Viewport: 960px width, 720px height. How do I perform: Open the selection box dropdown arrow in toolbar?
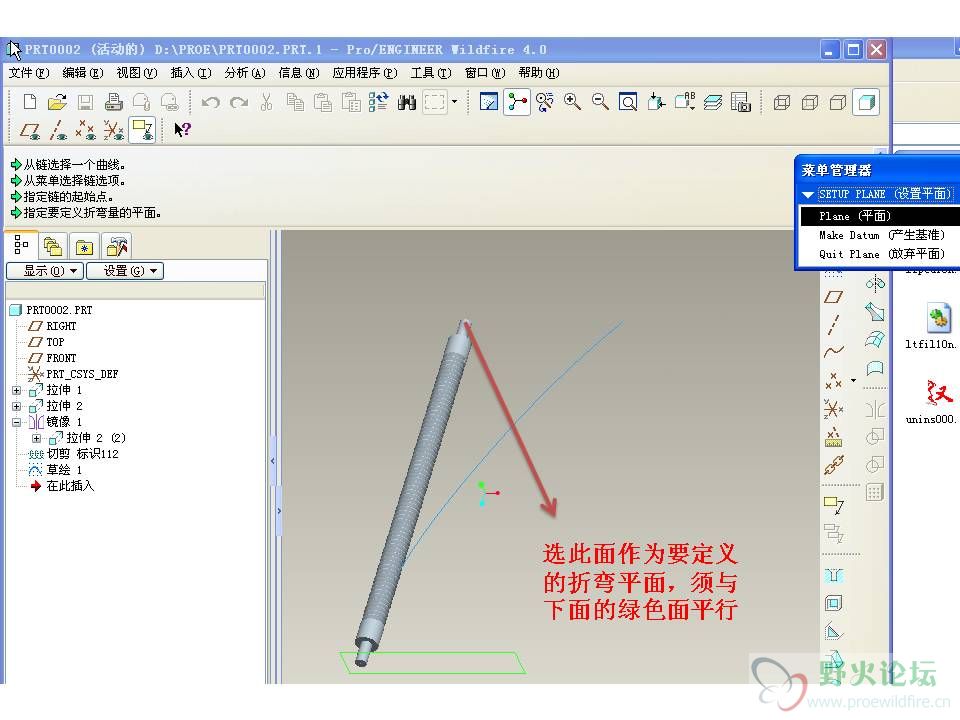[x=454, y=102]
